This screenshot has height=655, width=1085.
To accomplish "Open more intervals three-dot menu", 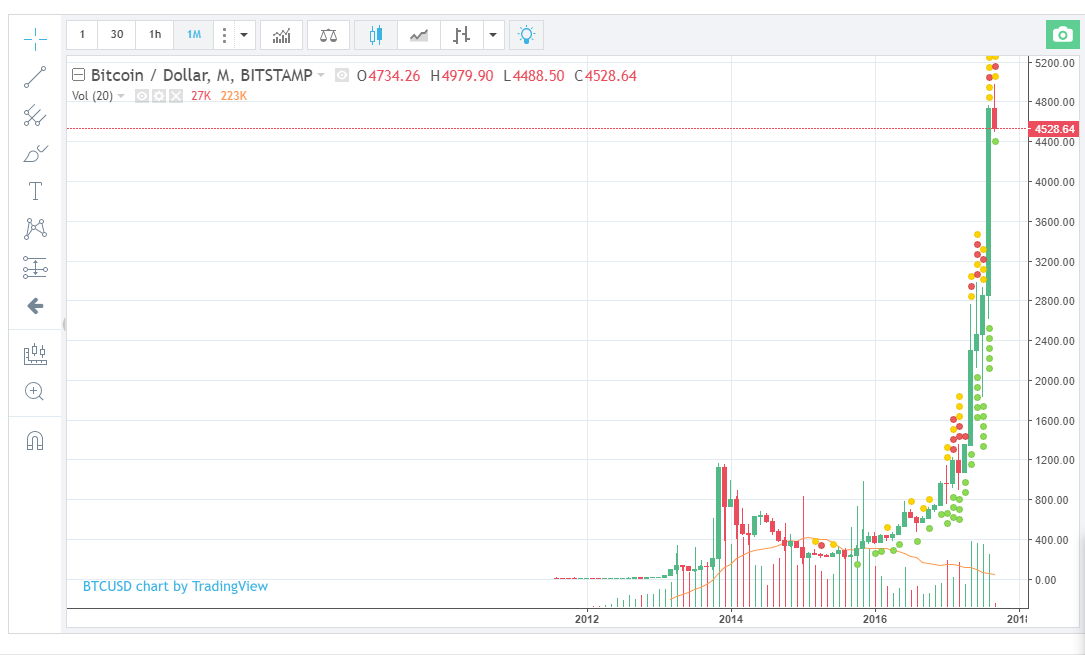I will pos(224,35).
